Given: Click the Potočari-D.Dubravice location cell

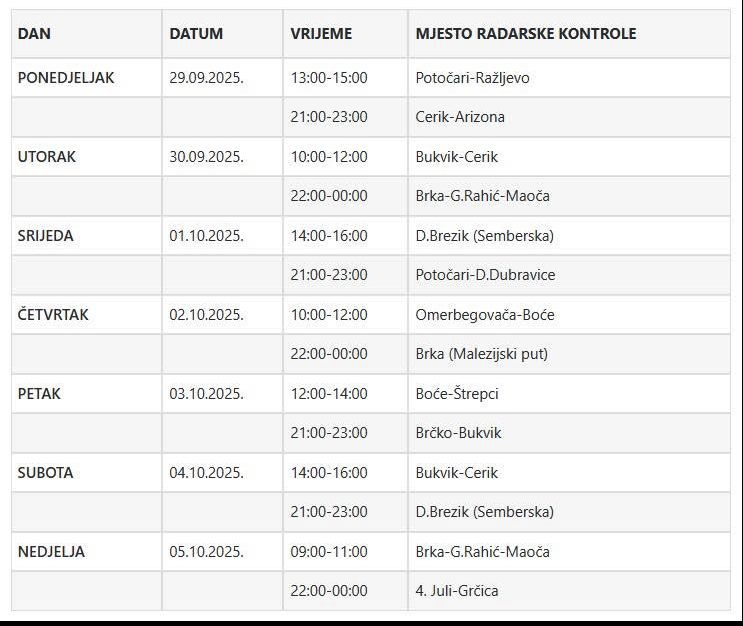Looking at the screenshot, I should click(x=485, y=275).
